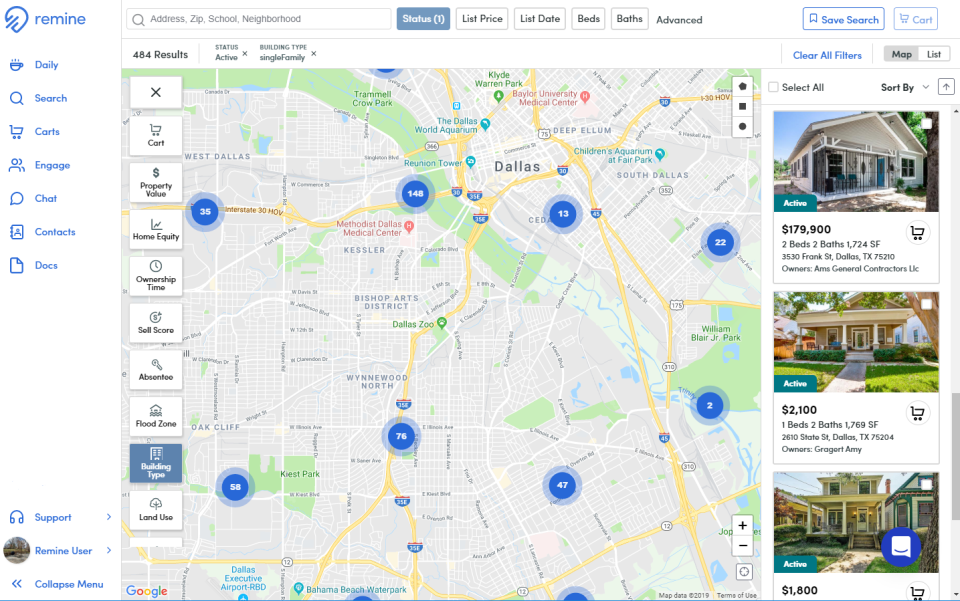Add $179,900 listing to cart

coord(917,233)
